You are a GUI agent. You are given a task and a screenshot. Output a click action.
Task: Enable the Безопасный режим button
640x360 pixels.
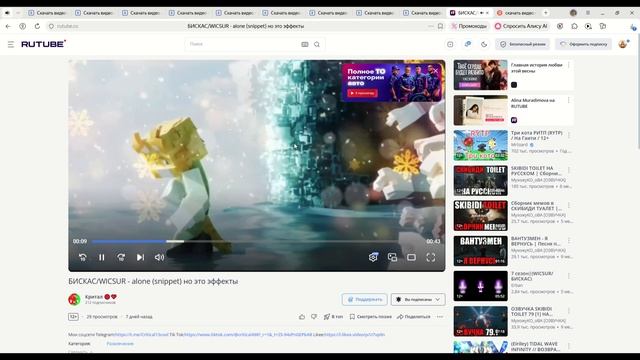[523, 44]
